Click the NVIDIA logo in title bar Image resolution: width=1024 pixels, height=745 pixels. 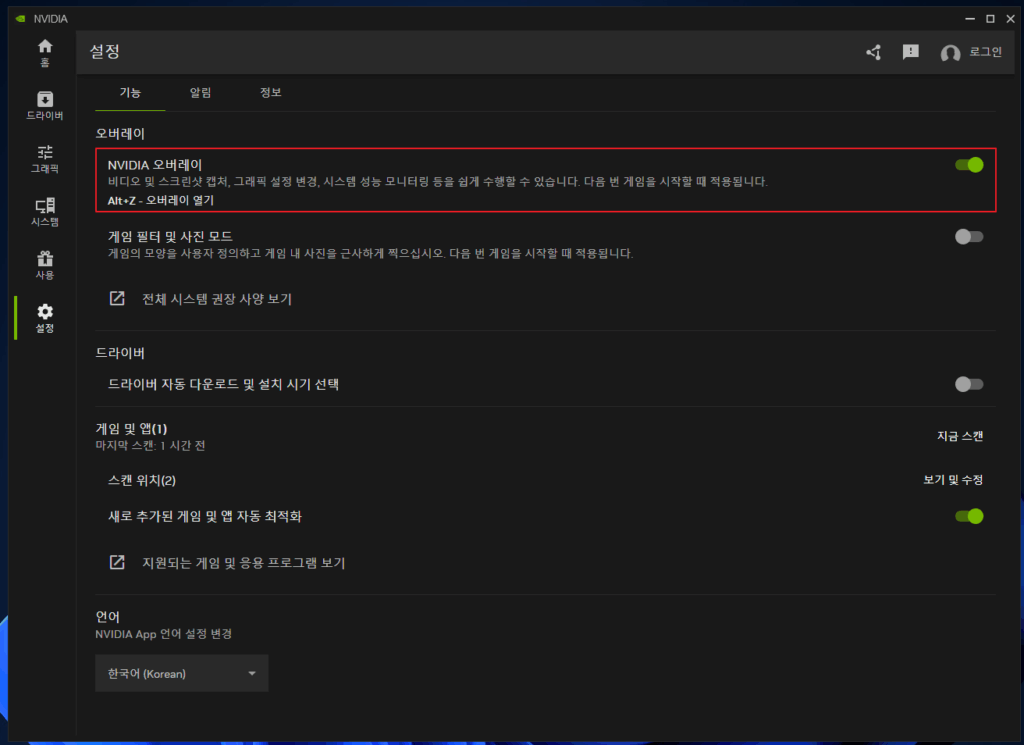[21, 18]
